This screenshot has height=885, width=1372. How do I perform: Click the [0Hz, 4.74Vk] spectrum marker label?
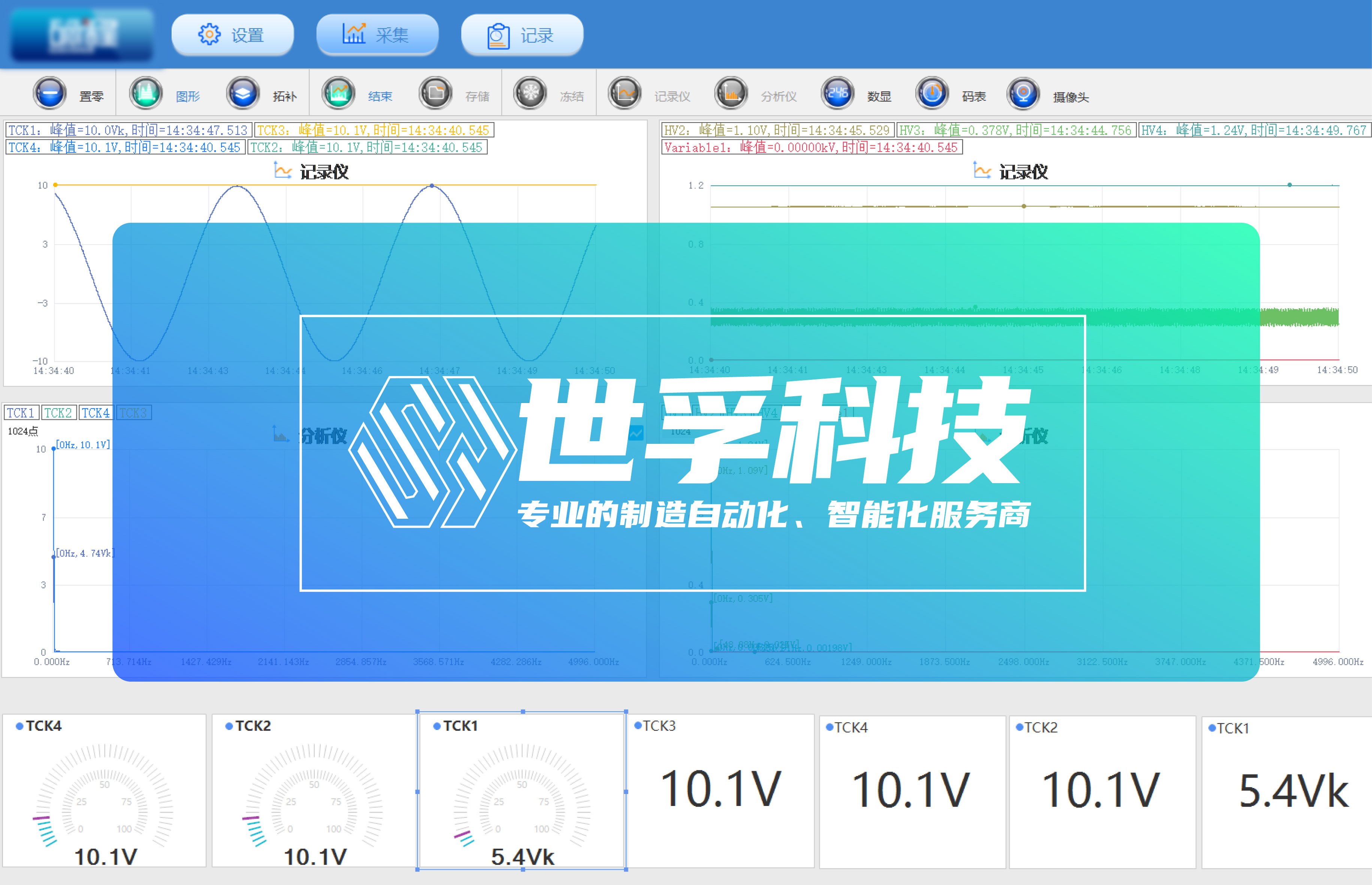[x=85, y=554]
